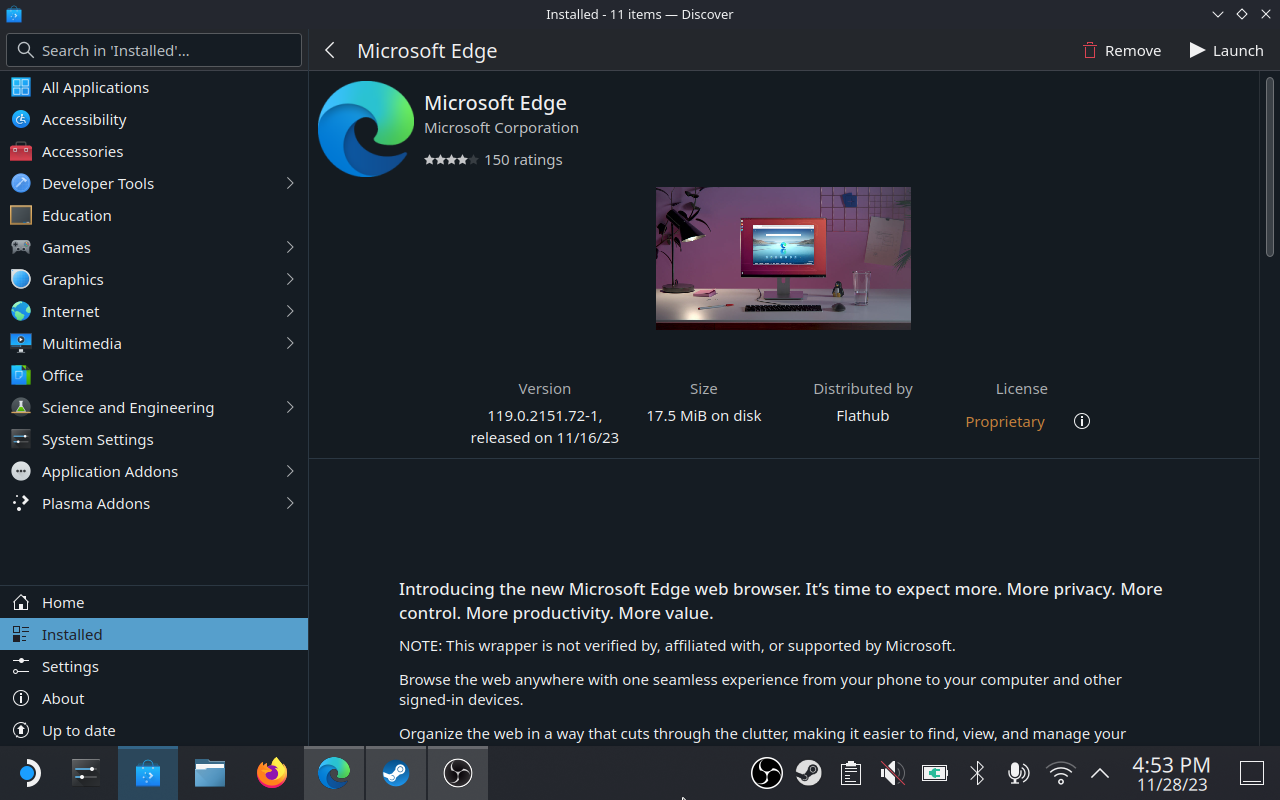Select the Internet category label
1280x800 pixels.
71,311
